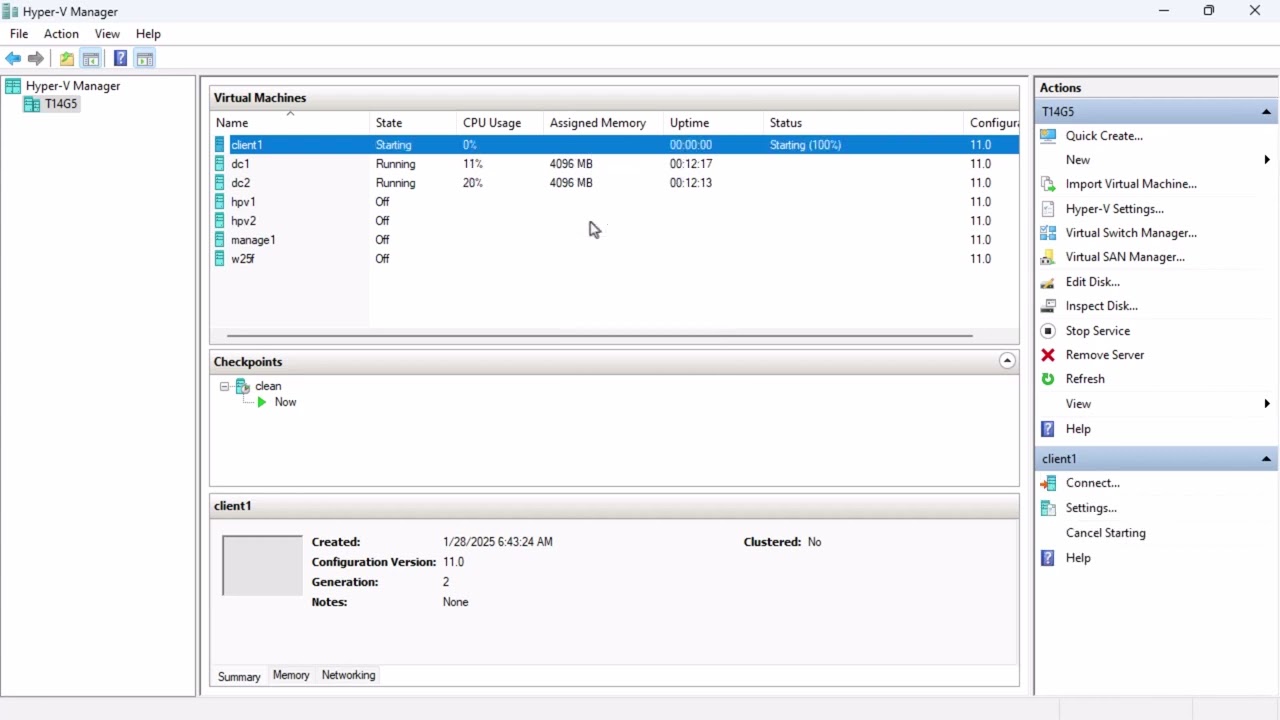Click the Edit Disk icon
Screen dimensions: 1280x720
tap(1048, 282)
